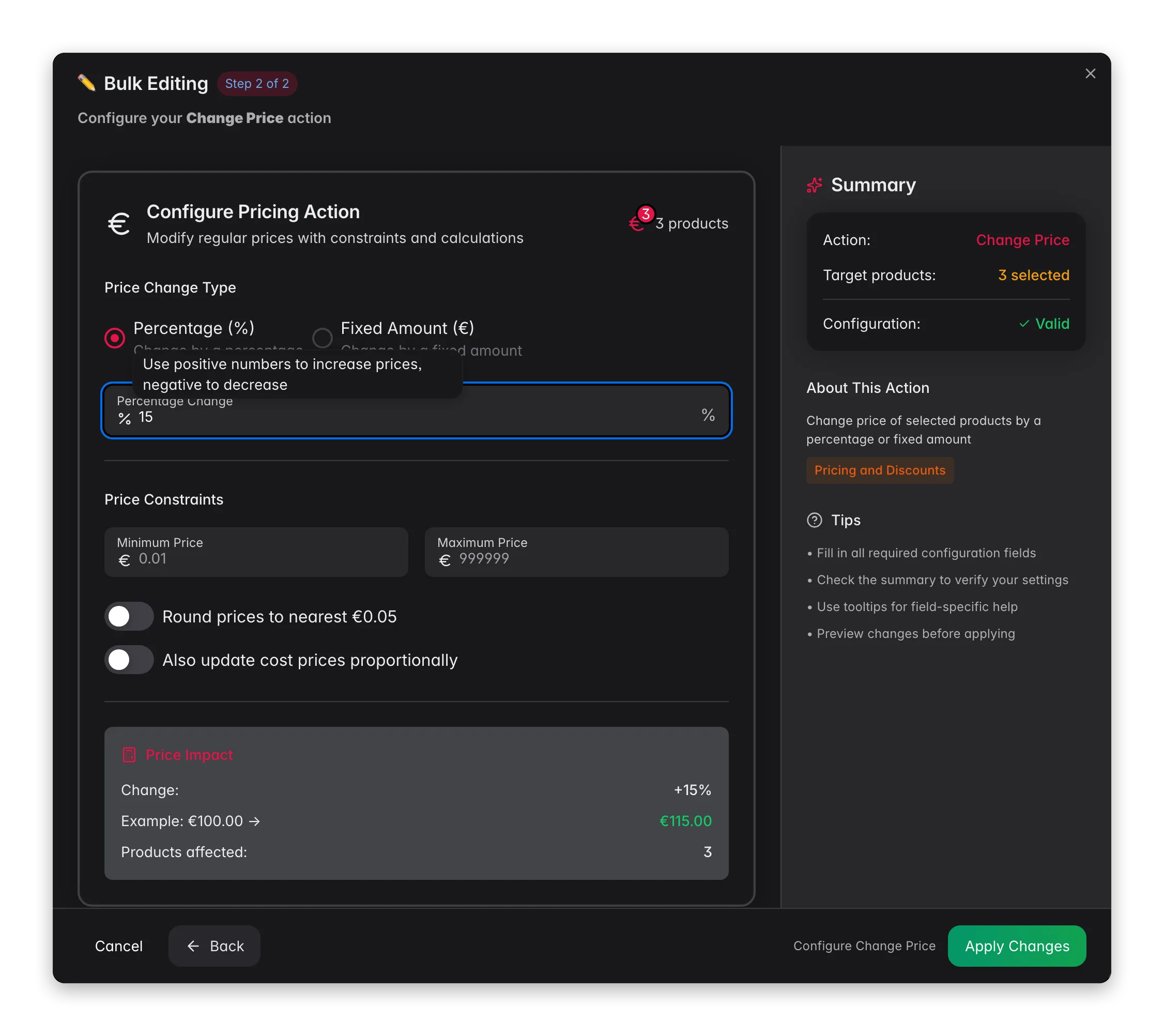
Task: Go Back to the previous step
Action: click(215, 946)
